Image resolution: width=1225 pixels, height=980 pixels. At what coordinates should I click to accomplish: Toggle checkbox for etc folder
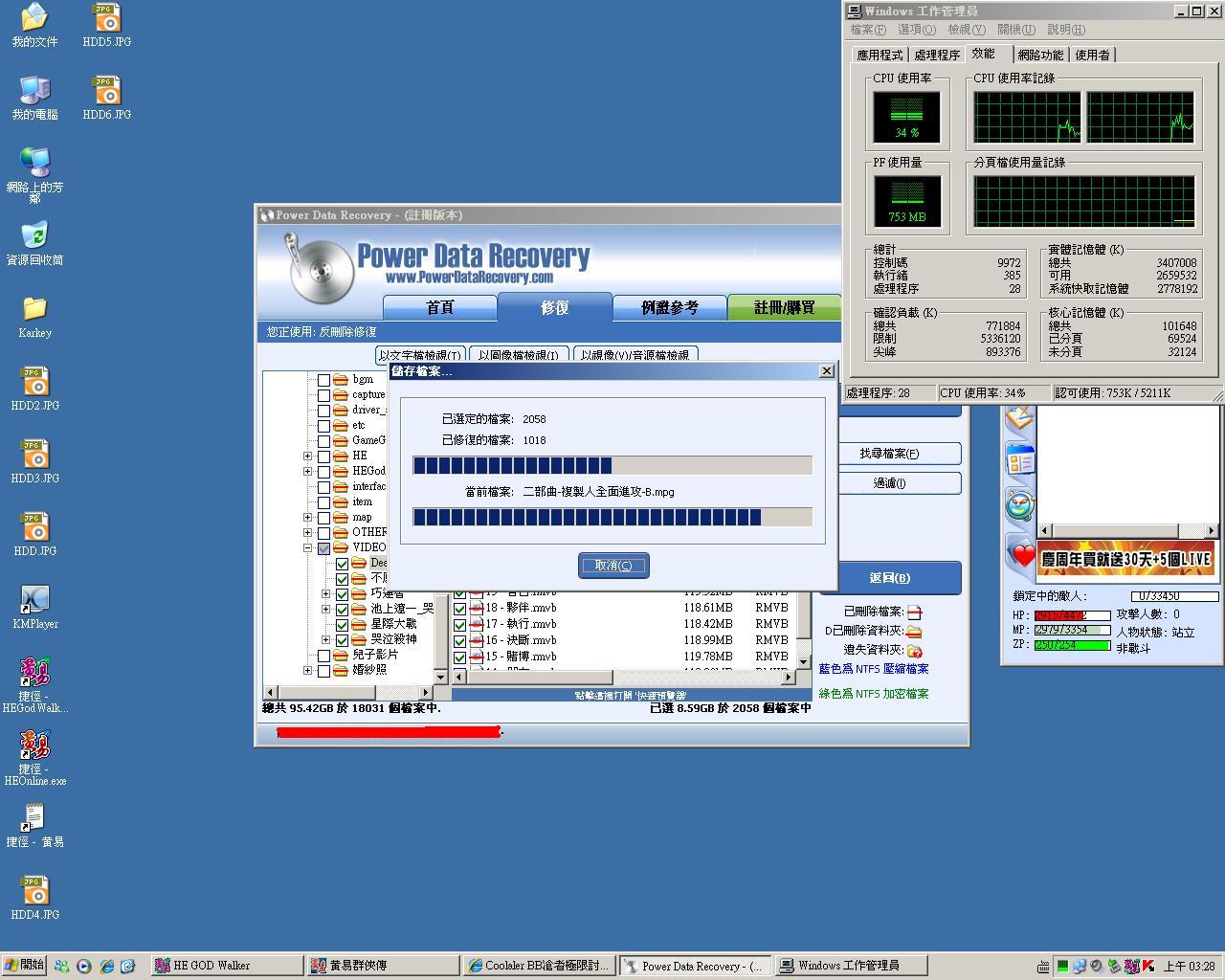tap(323, 426)
